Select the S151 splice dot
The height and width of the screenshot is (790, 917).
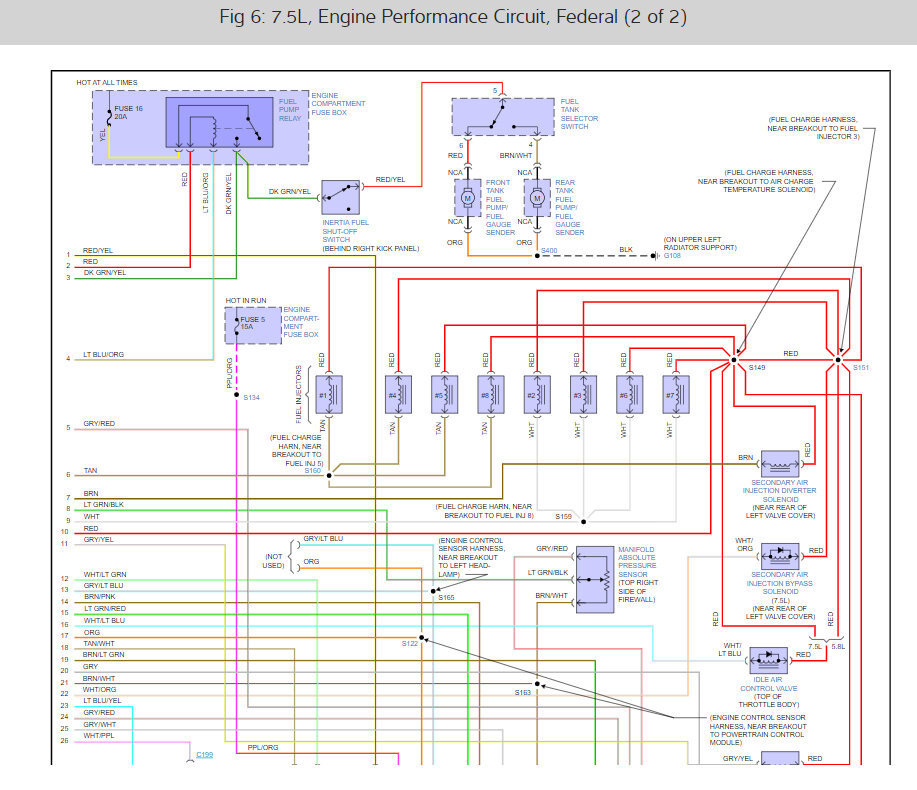(x=838, y=360)
